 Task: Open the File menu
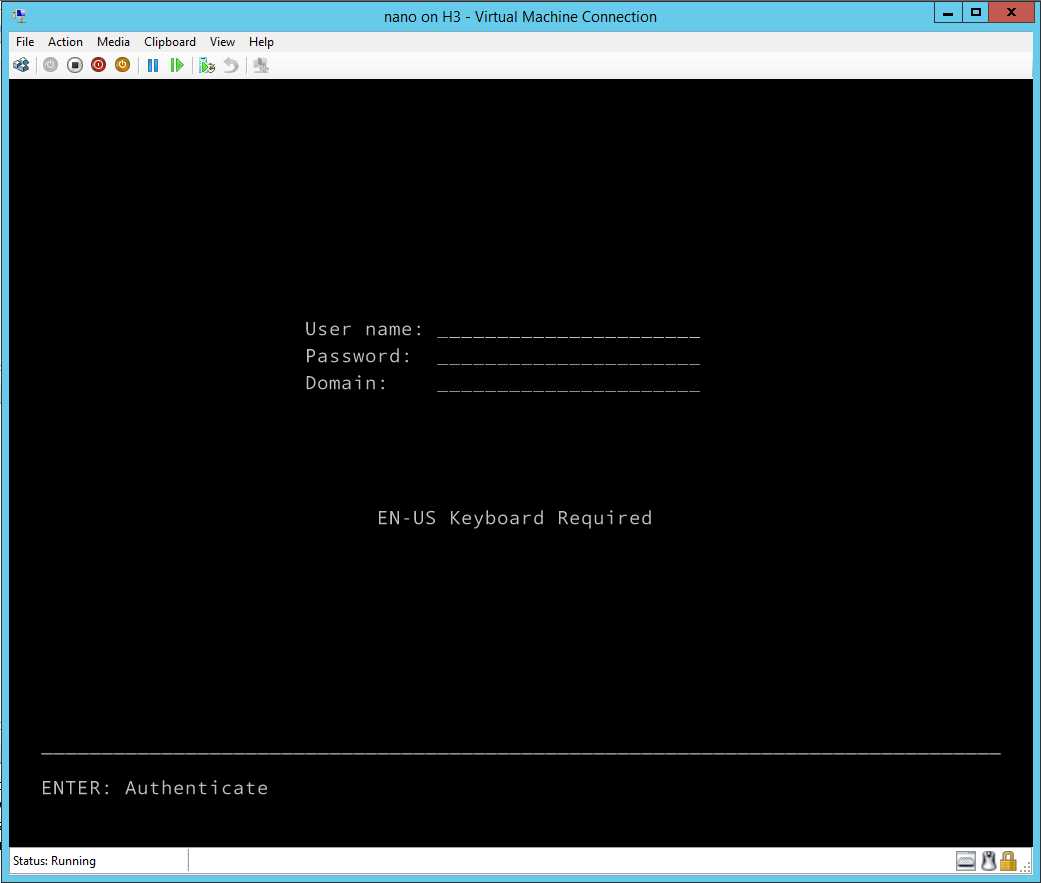pos(25,42)
